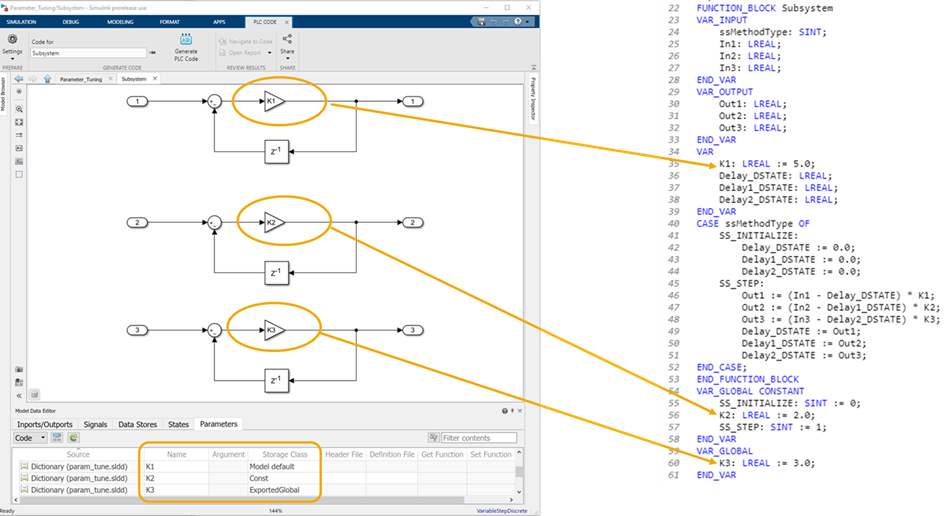Click the Zoom tool in canvas palette
Viewport: 947px width, 516px height.
click(x=18, y=108)
